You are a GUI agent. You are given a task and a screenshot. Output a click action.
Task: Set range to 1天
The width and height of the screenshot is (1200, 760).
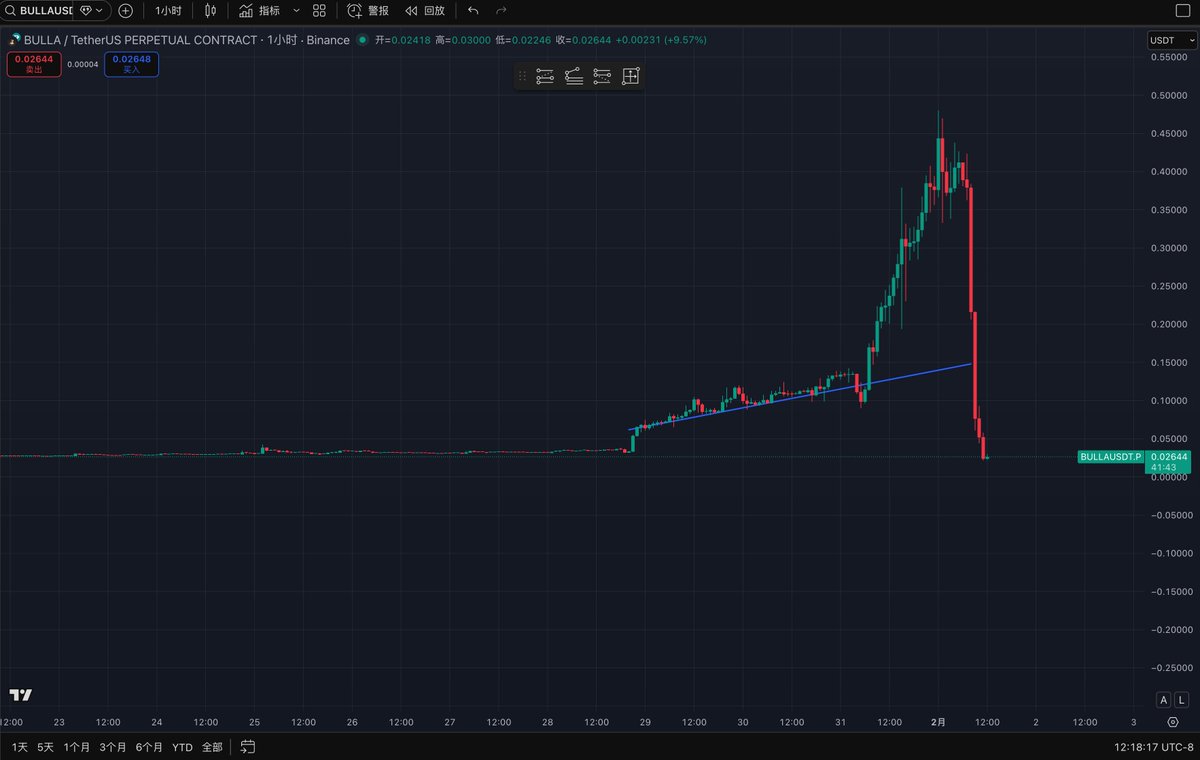[x=19, y=747]
